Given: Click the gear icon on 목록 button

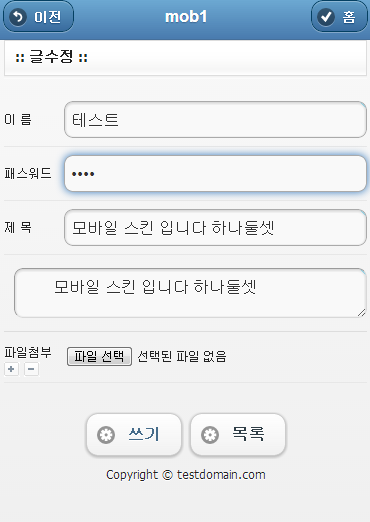Looking at the screenshot, I should tap(210, 435).
